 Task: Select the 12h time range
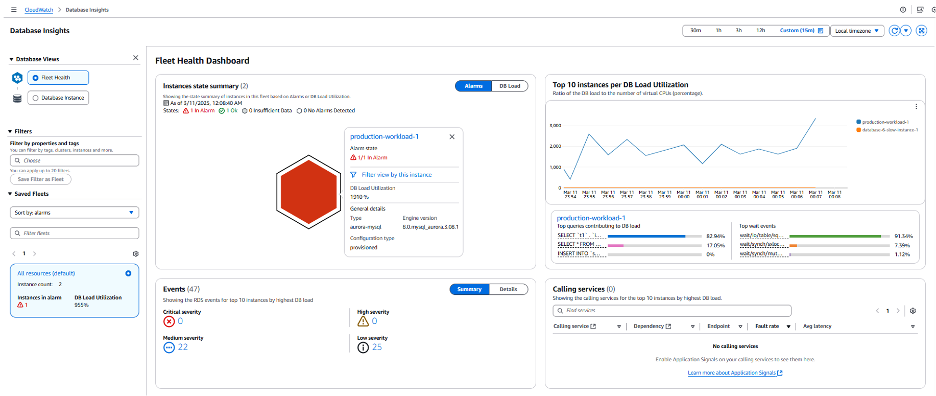point(760,30)
